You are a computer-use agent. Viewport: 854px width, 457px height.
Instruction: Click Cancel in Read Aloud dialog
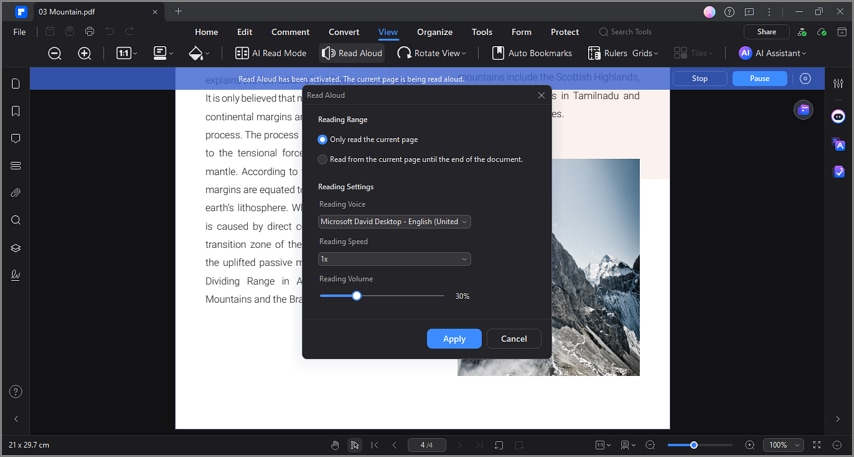click(x=514, y=339)
